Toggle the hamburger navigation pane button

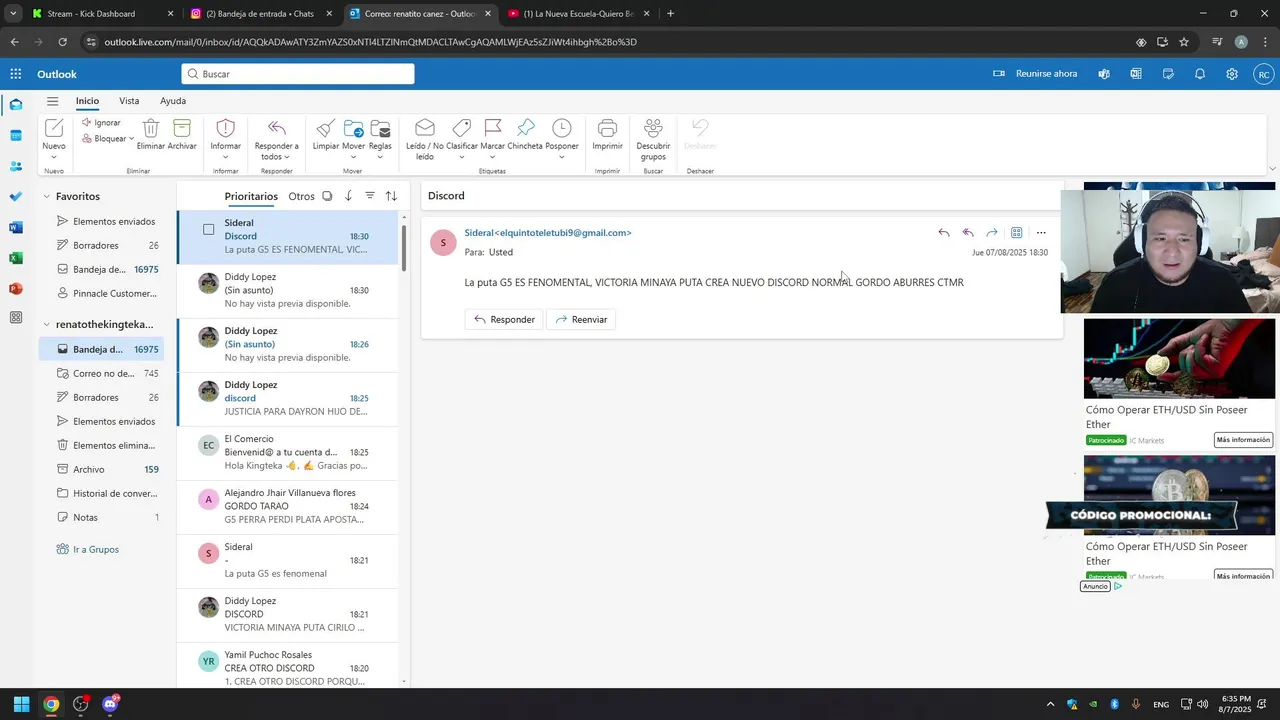(52, 101)
